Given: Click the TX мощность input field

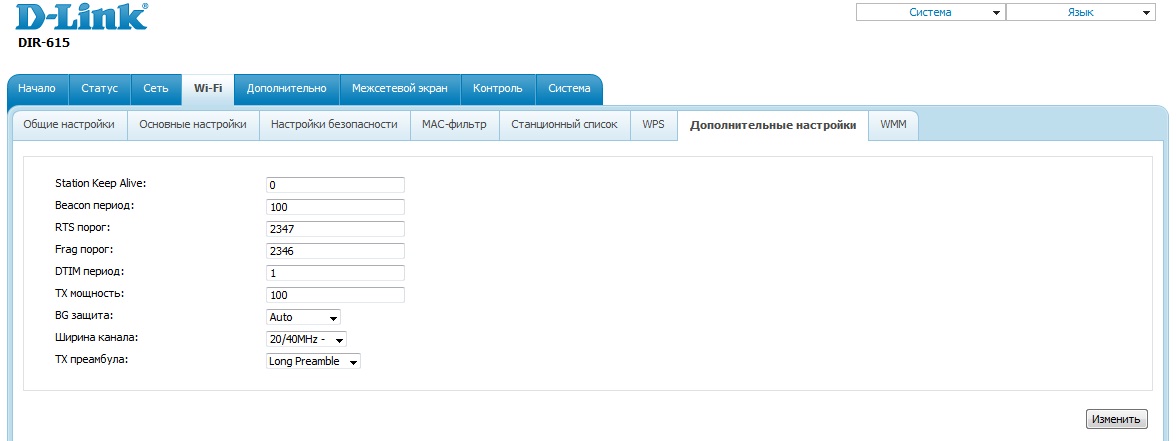Looking at the screenshot, I should pos(335,295).
